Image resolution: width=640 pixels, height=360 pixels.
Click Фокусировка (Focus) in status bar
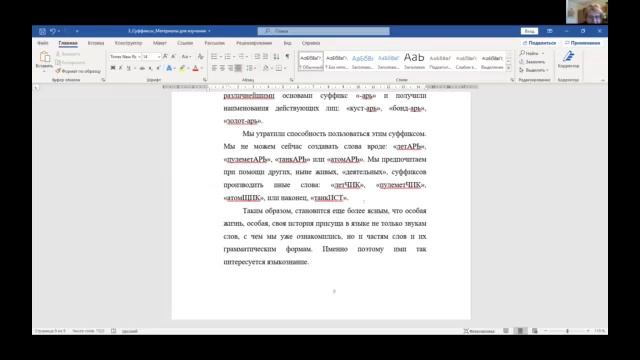pos(479,331)
